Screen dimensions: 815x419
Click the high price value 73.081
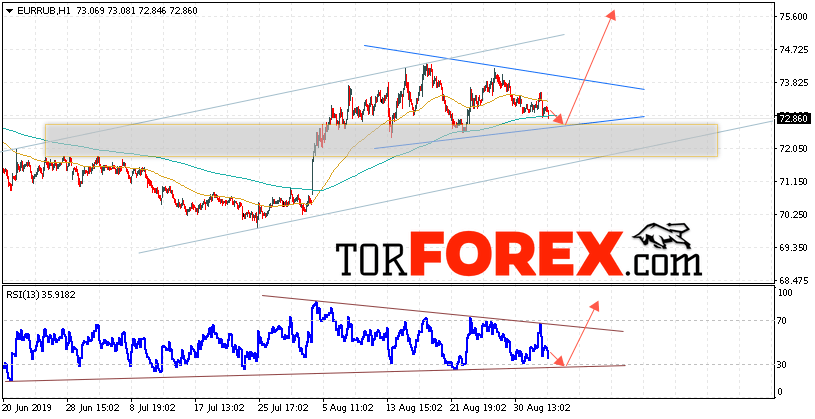pos(122,10)
